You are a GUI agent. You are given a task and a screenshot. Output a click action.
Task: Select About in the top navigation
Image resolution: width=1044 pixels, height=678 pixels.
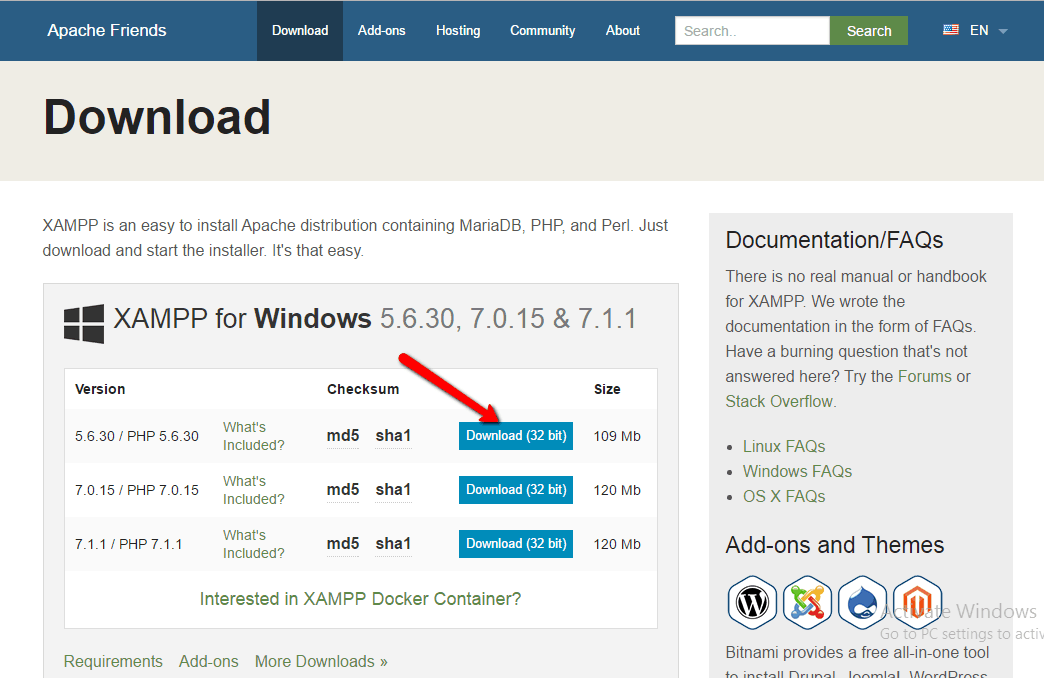[623, 31]
